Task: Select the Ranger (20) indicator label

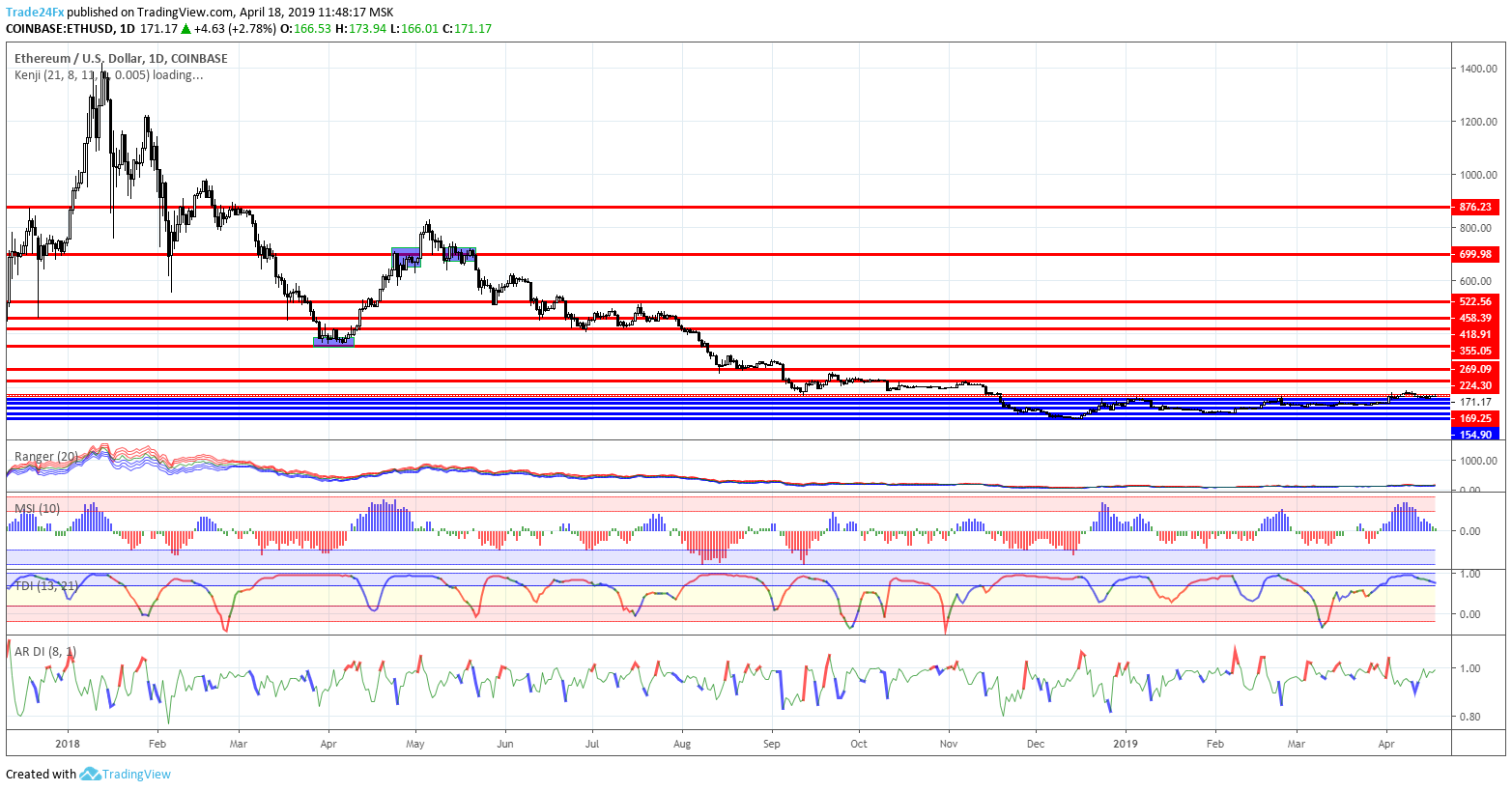Action: point(46,456)
